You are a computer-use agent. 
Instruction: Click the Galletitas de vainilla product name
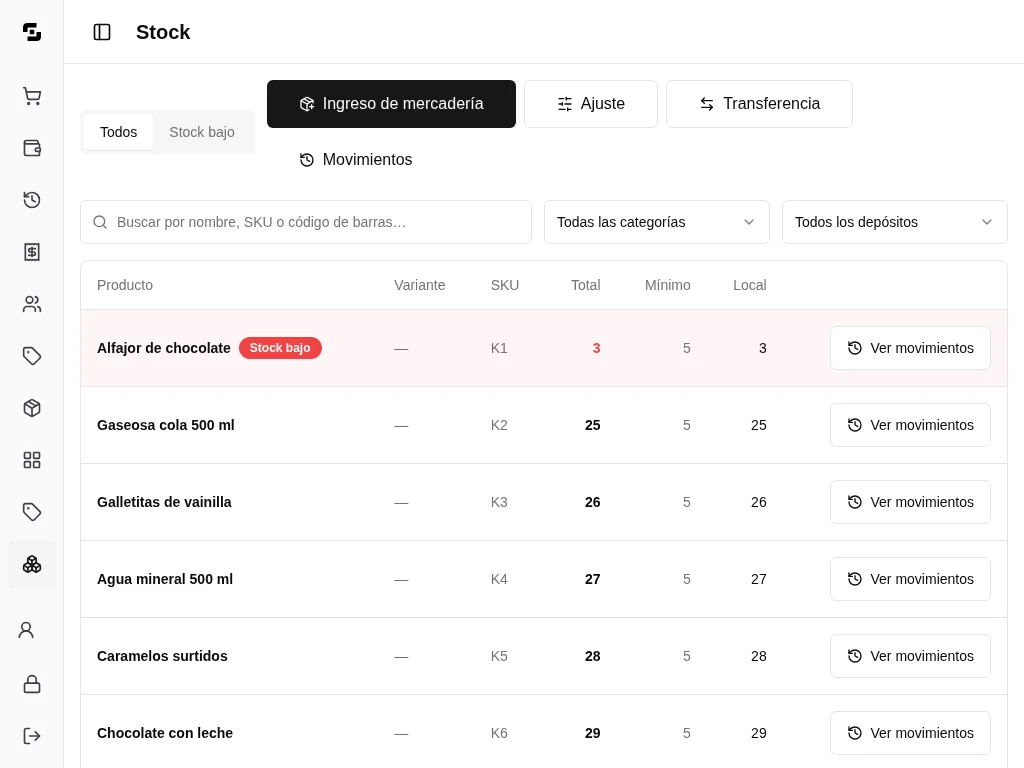click(x=164, y=502)
